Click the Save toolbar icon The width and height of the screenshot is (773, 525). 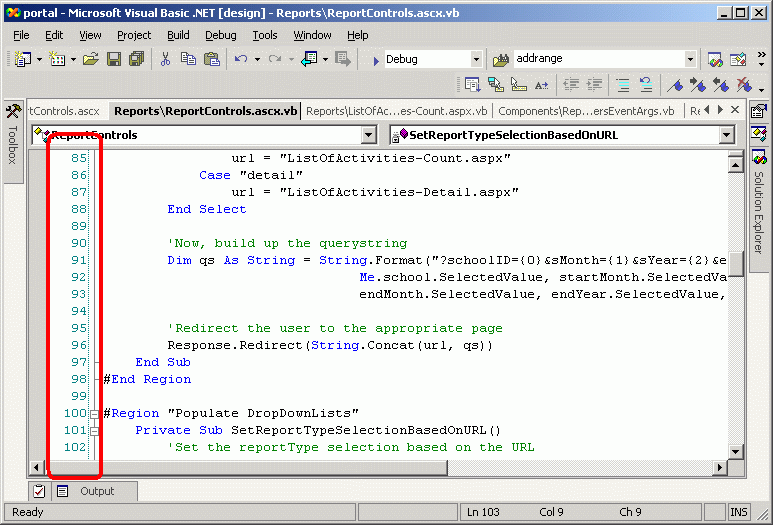coord(113,60)
